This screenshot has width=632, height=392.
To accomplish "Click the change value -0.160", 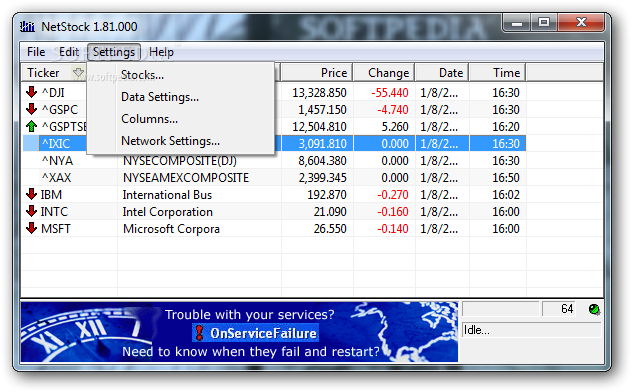I will [393, 212].
